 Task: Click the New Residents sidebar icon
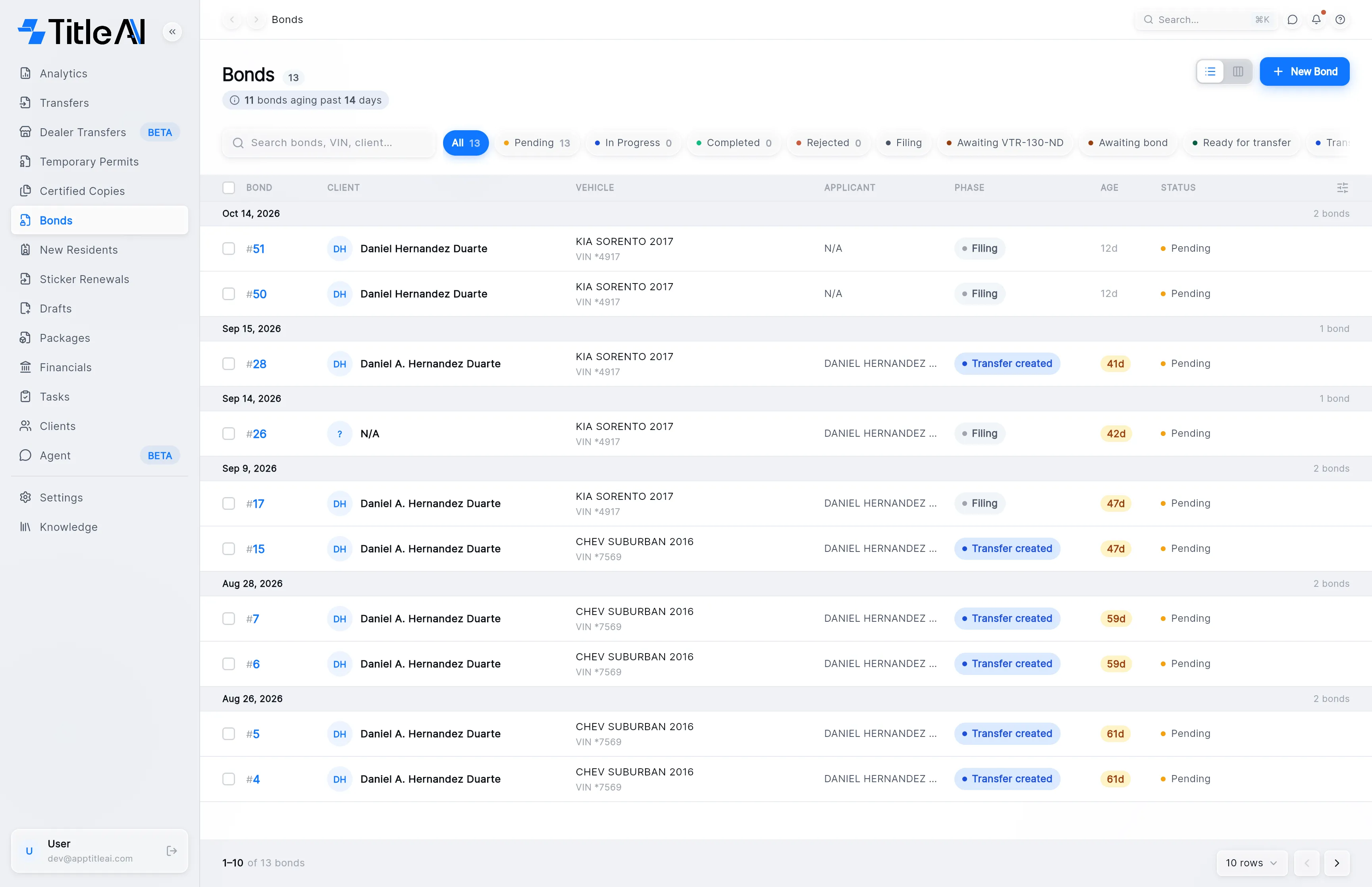(x=25, y=249)
